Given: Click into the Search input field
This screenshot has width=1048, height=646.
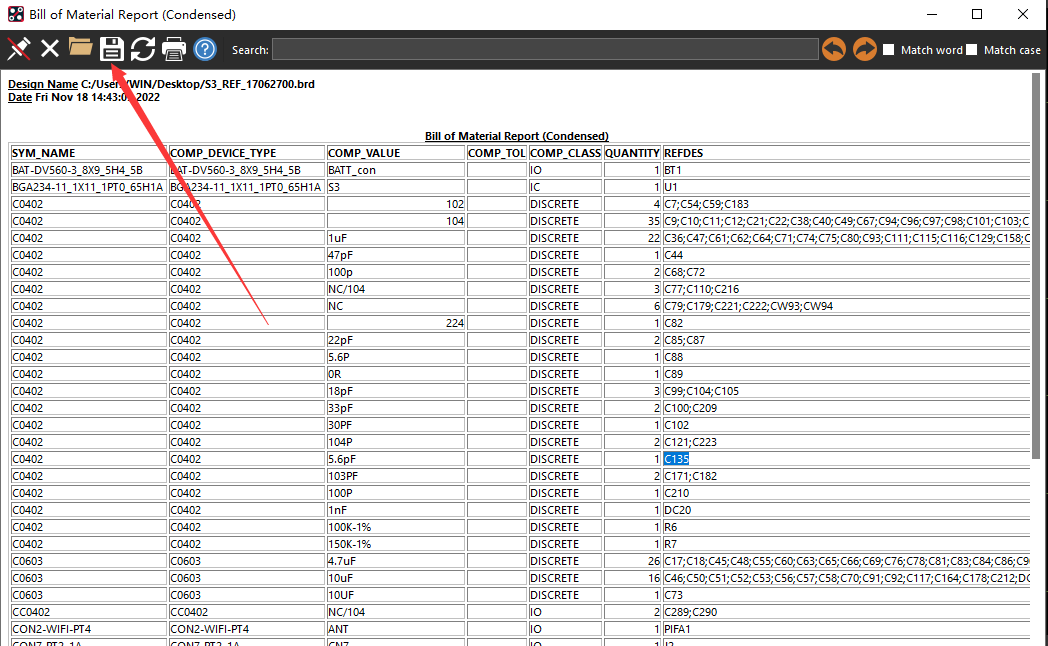Looking at the screenshot, I should [545, 49].
